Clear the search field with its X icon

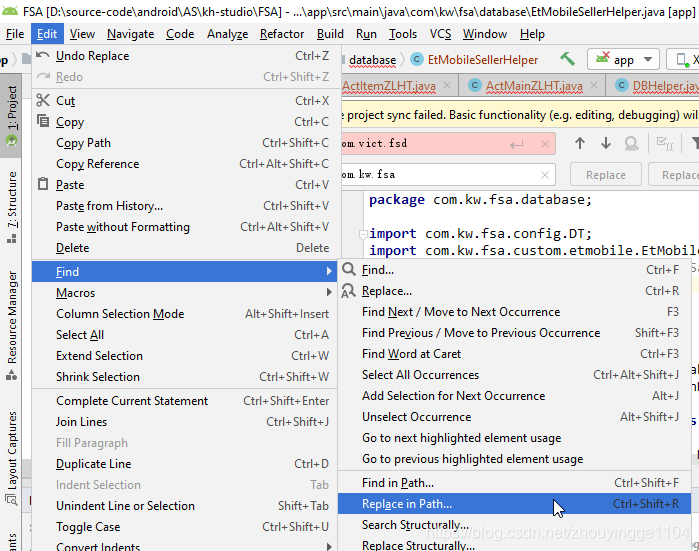pyautogui.click(x=545, y=144)
